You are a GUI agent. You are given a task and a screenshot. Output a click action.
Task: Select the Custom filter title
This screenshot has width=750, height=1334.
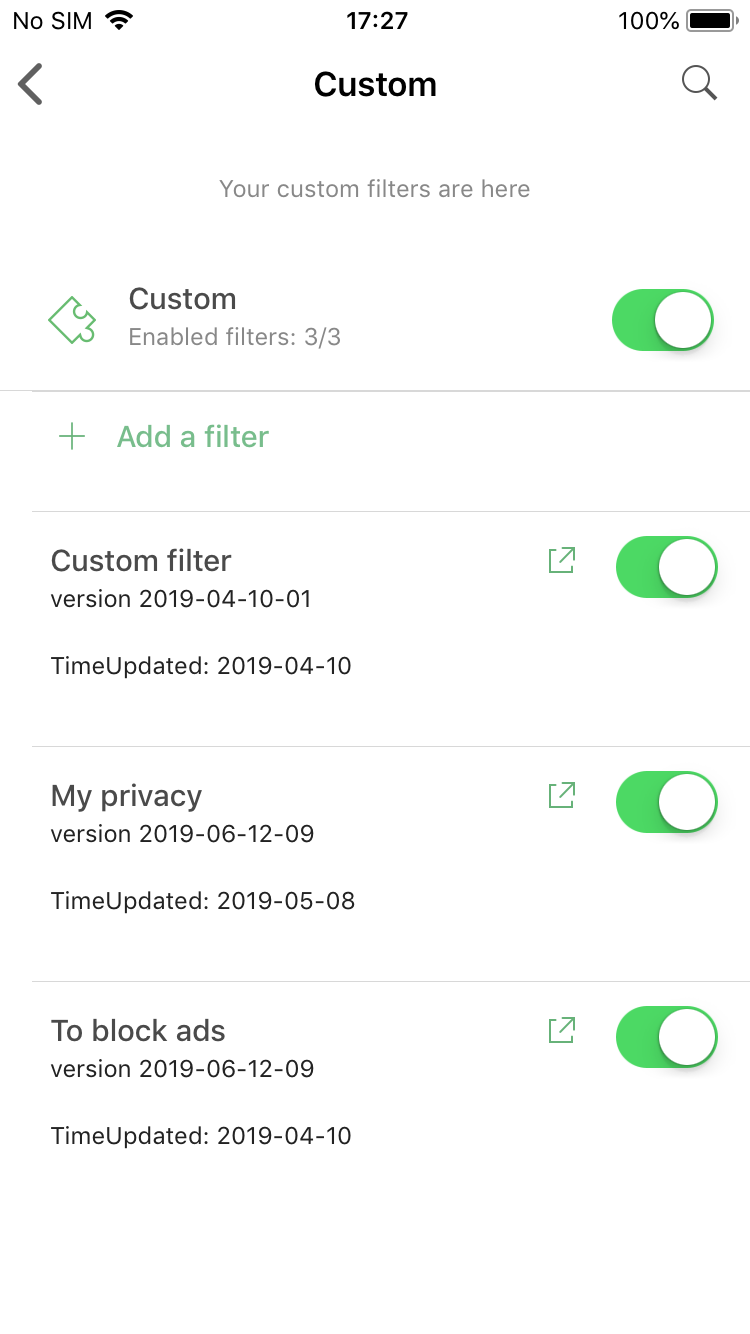coord(141,561)
